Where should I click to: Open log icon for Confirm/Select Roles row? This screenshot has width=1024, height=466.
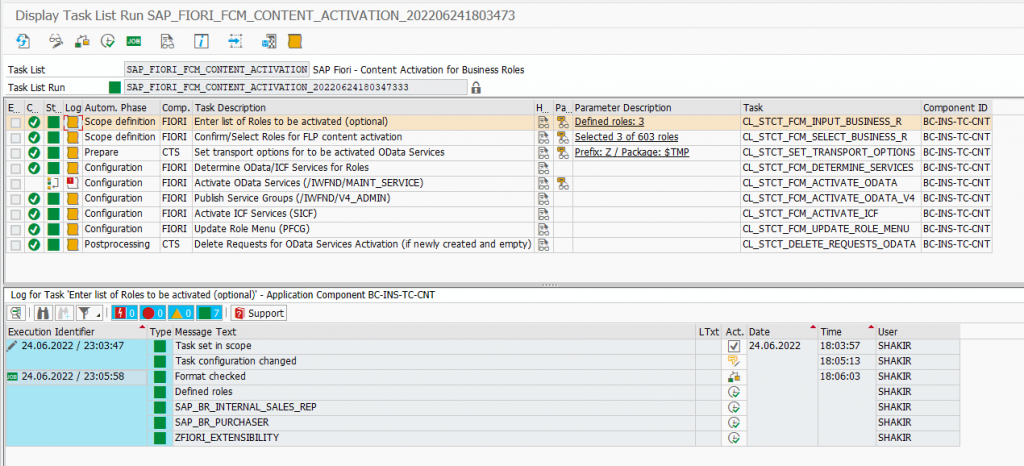click(x=72, y=137)
